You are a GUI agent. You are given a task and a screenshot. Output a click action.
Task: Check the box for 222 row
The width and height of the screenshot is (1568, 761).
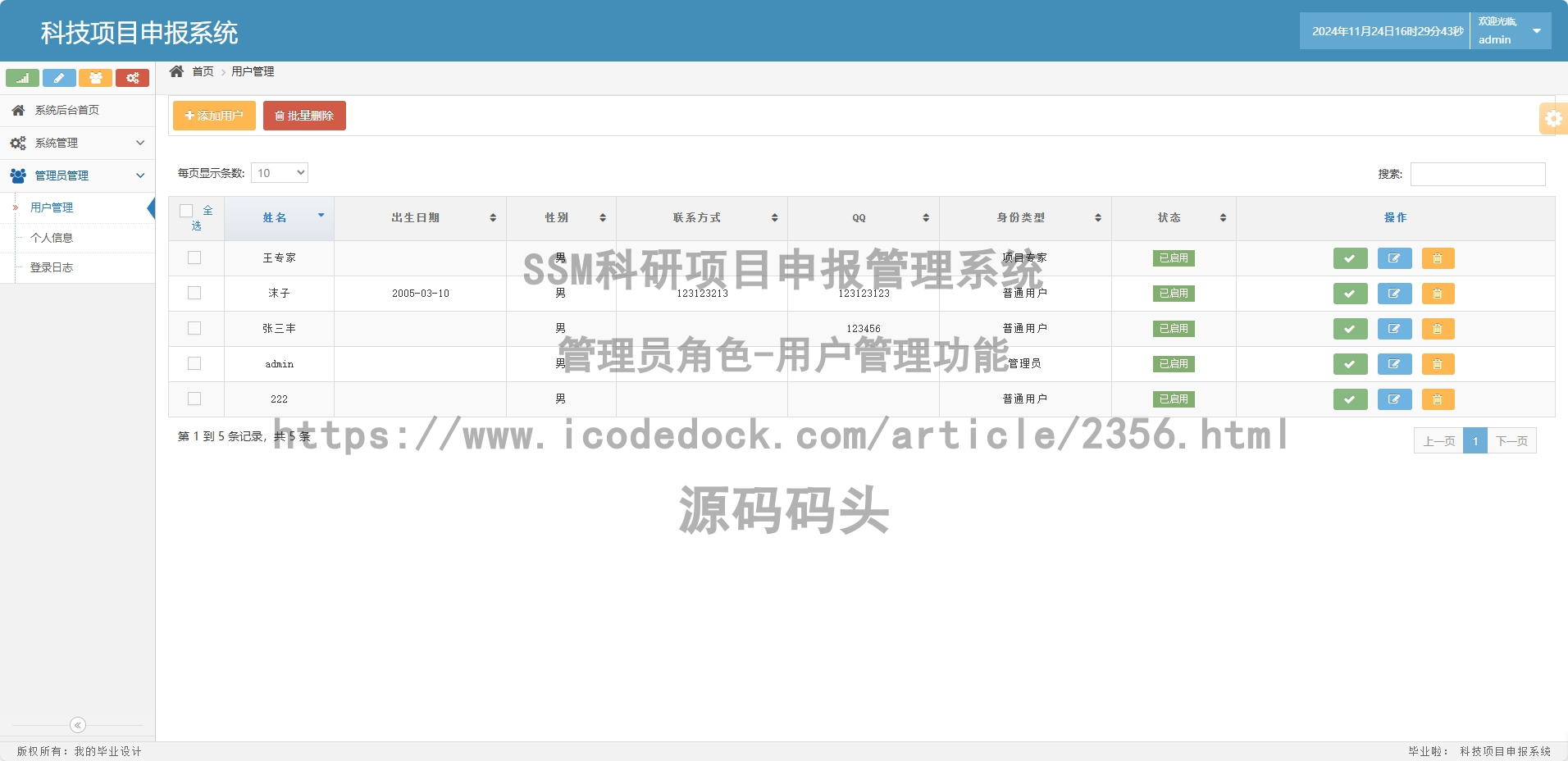[x=194, y=399]
